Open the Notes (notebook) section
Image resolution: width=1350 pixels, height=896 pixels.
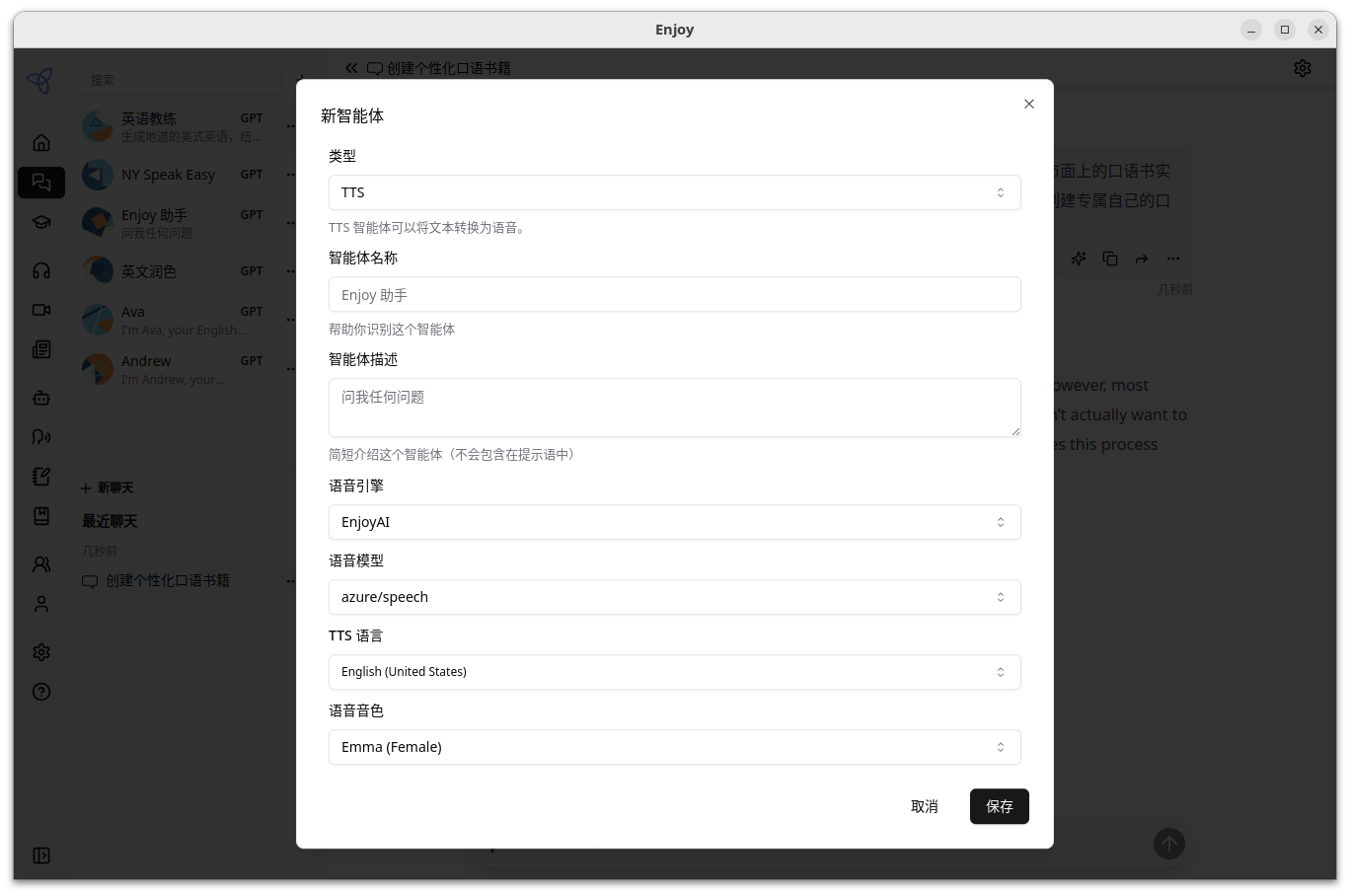(40, 476)
